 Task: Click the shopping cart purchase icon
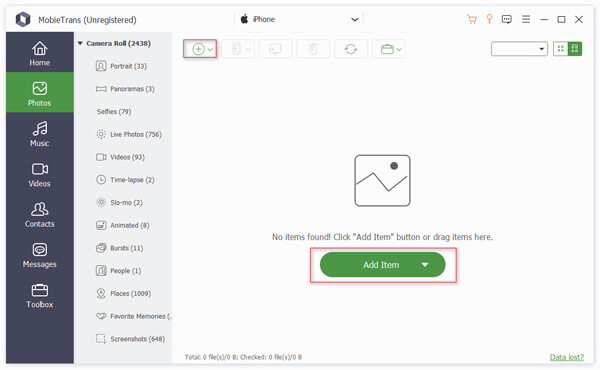(x=472, y=19)
